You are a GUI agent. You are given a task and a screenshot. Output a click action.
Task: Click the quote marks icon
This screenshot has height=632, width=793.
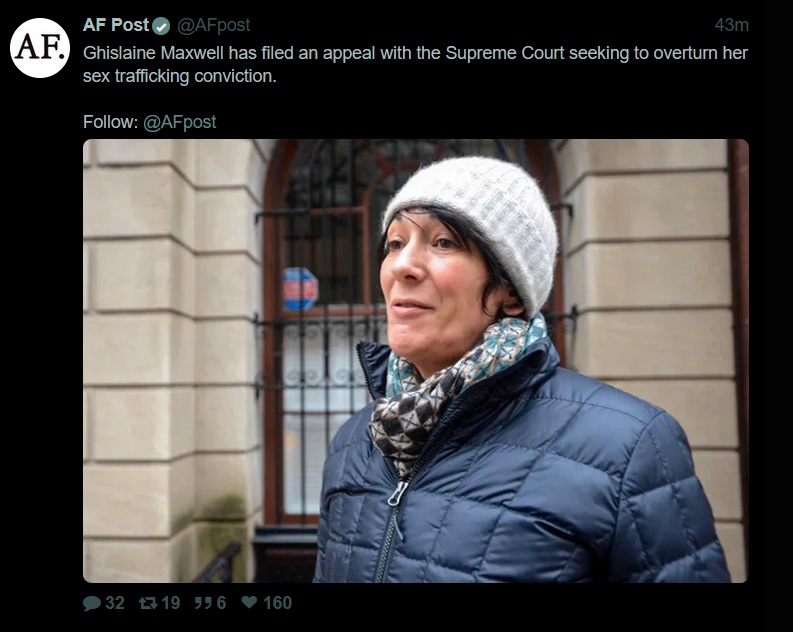click(200, 603)
